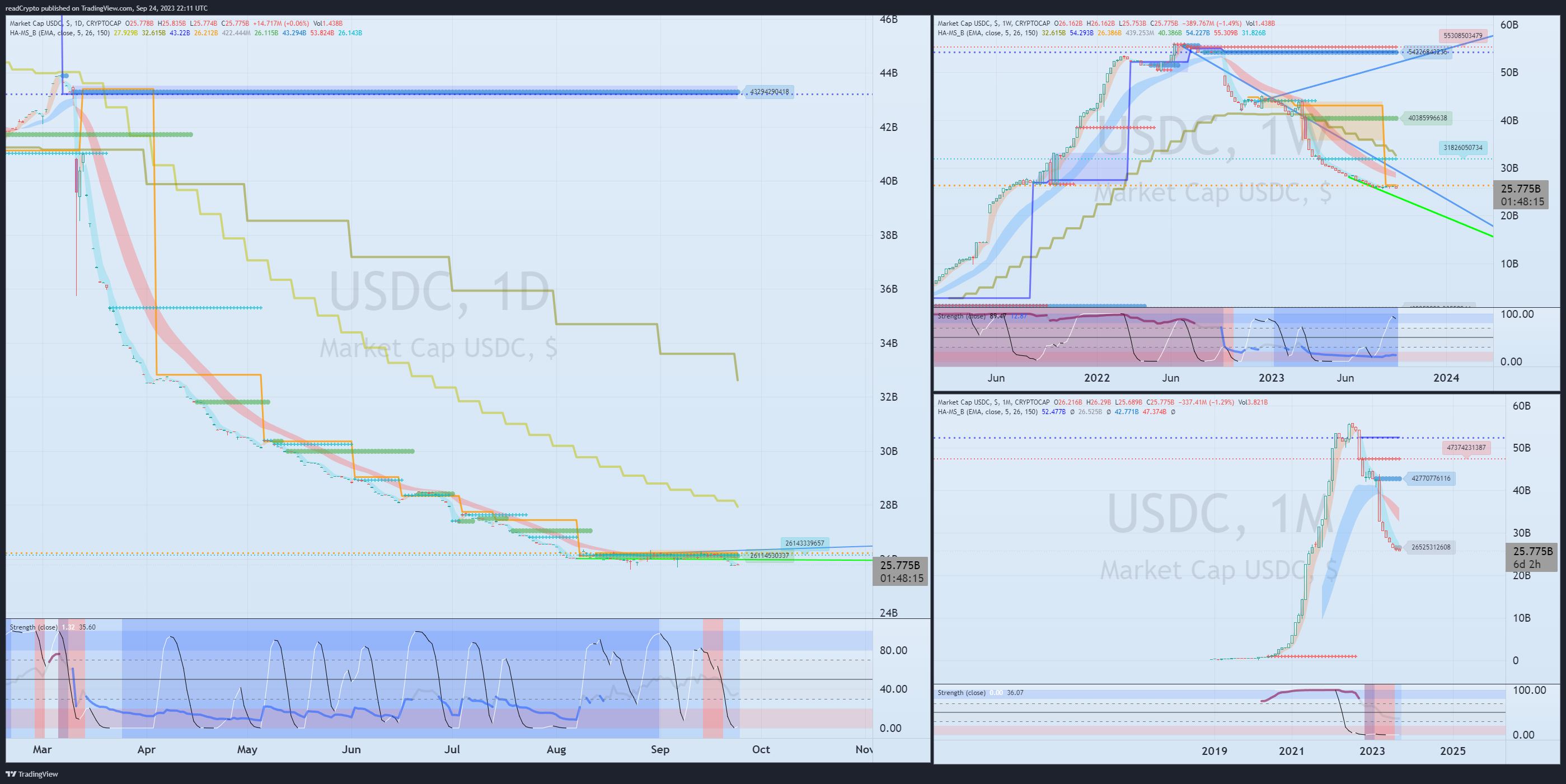
Task: Click the 2021 label on the 1M time axis
Action: click(x=1291, y=751)
